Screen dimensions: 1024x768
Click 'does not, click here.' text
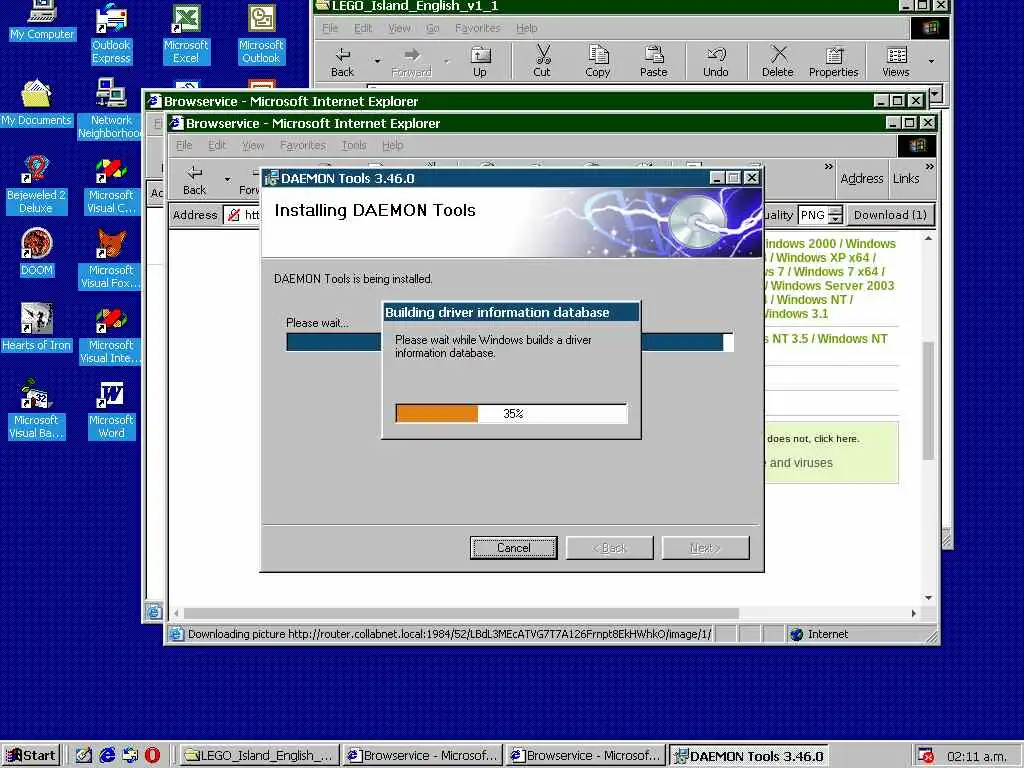(813, 439)
